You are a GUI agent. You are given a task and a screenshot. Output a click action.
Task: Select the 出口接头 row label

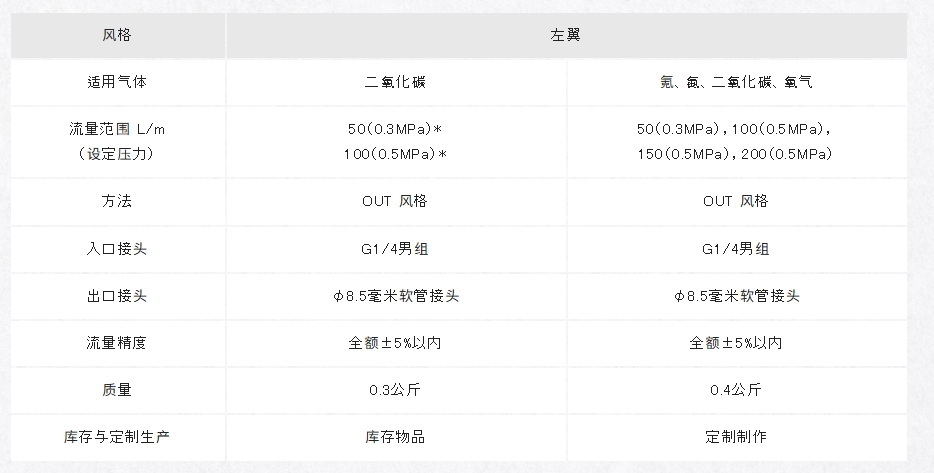117,296
